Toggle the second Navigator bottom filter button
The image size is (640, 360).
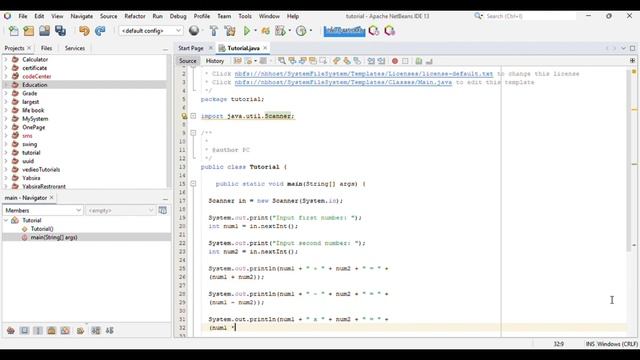(24, 331)
